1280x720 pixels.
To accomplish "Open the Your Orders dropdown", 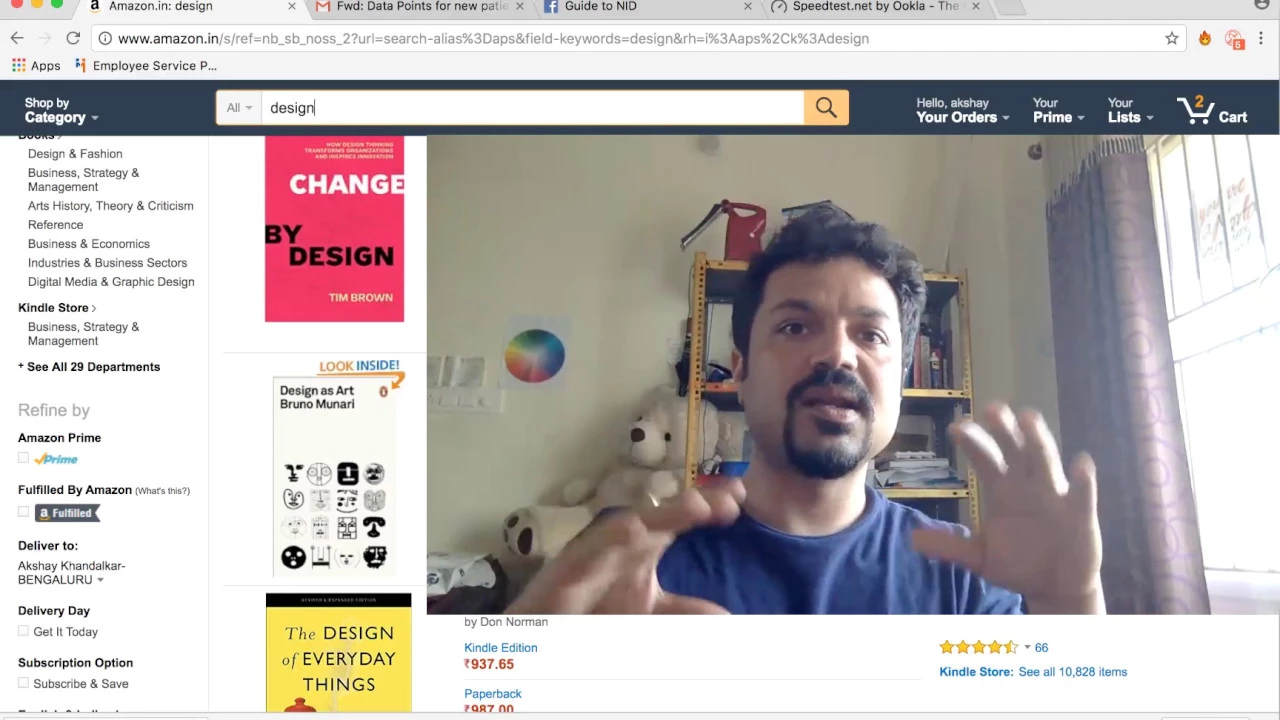I will 962,110.
